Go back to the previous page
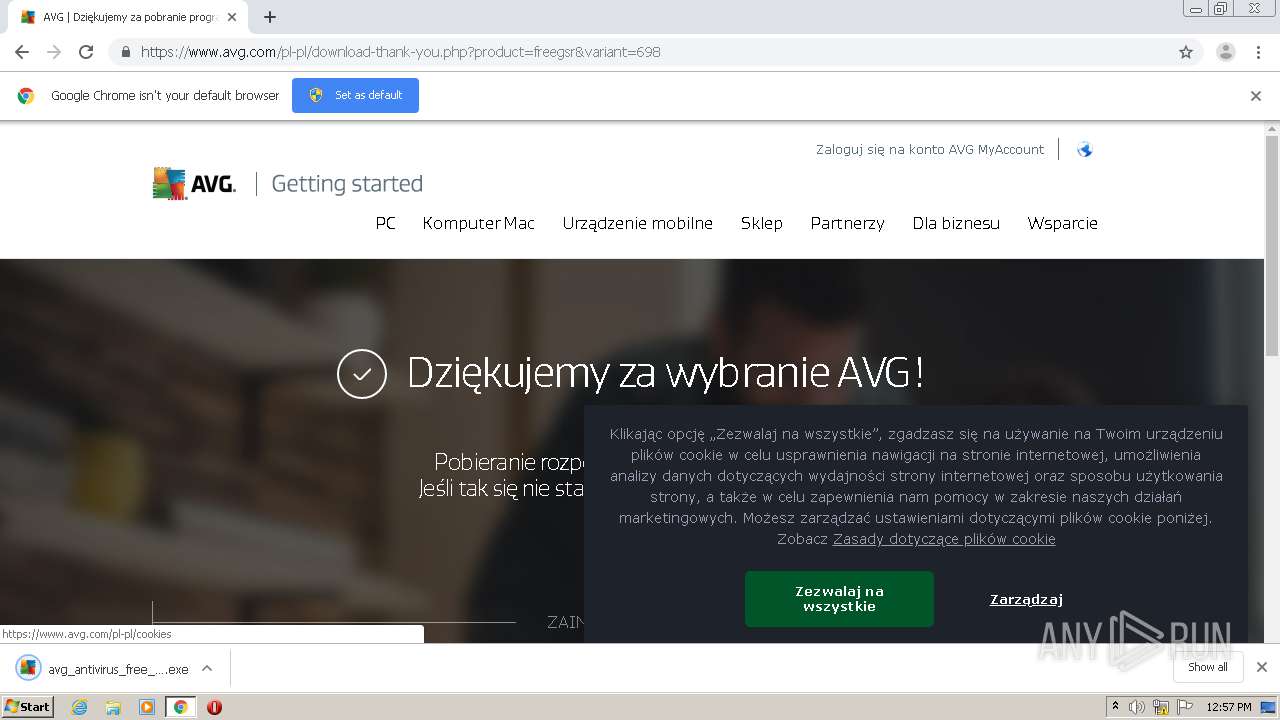The width and height of the screenshot is (1280, 720). [22, 52]
